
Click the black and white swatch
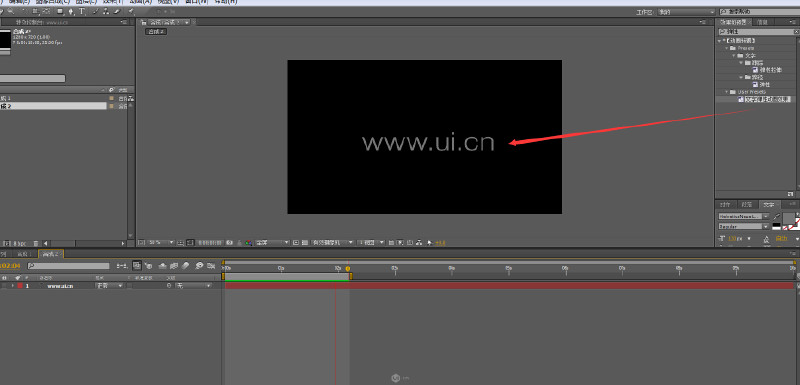pyautogui.click(x=777, y=226)
